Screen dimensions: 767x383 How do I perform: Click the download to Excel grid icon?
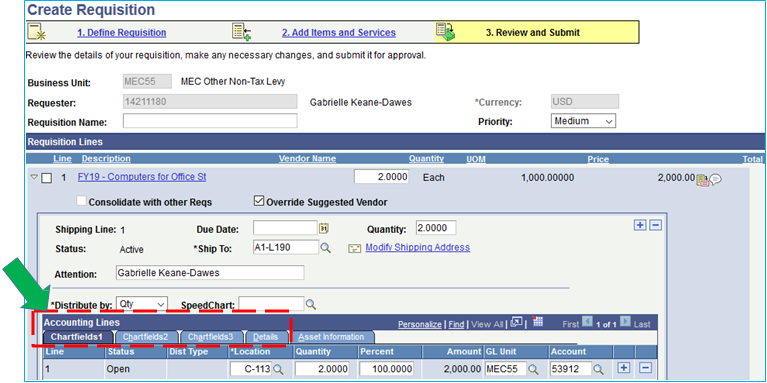click(538, 321)
